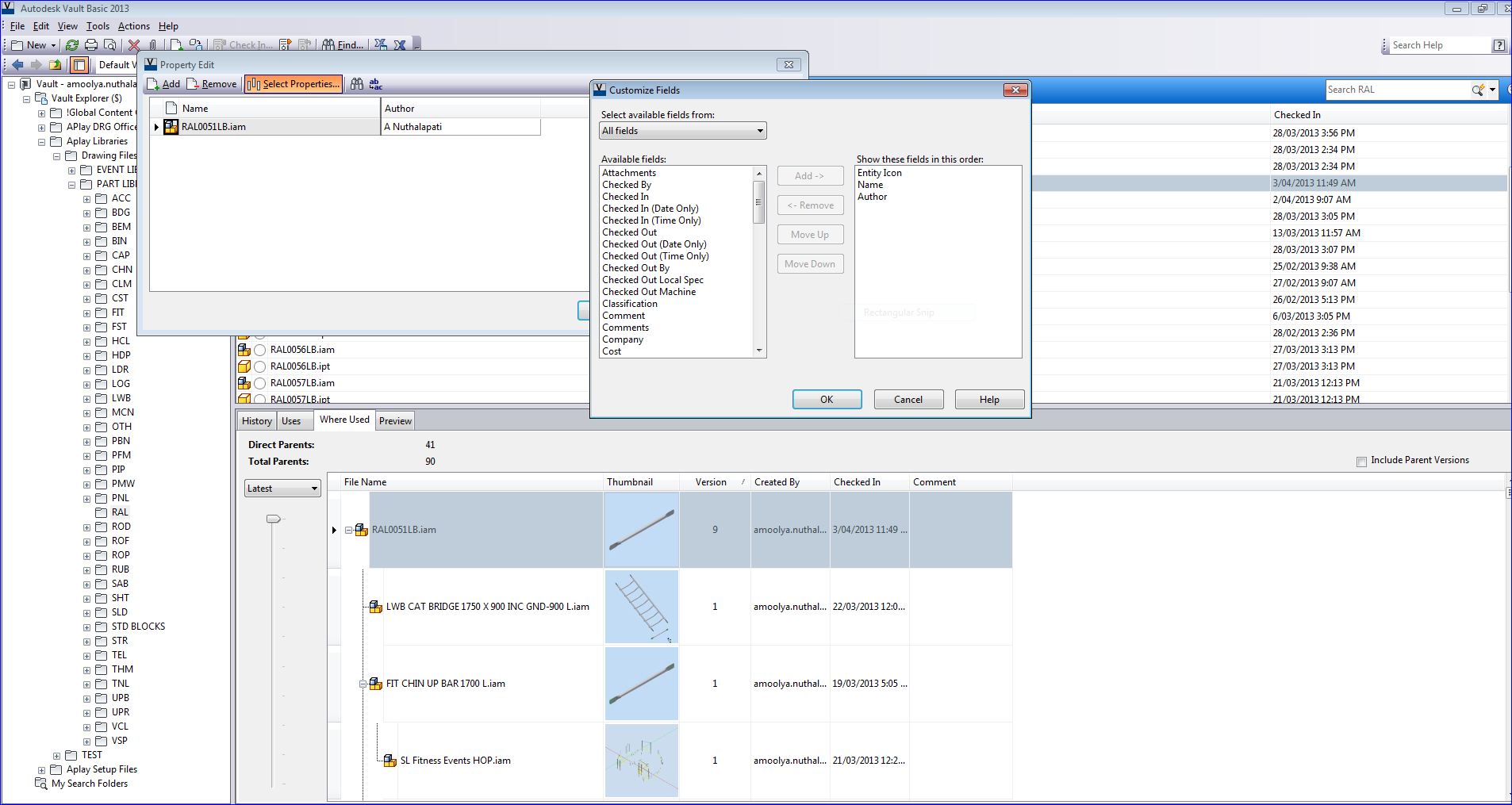Select the Print icon
The image size is (1512, 805).
(90, 45)
